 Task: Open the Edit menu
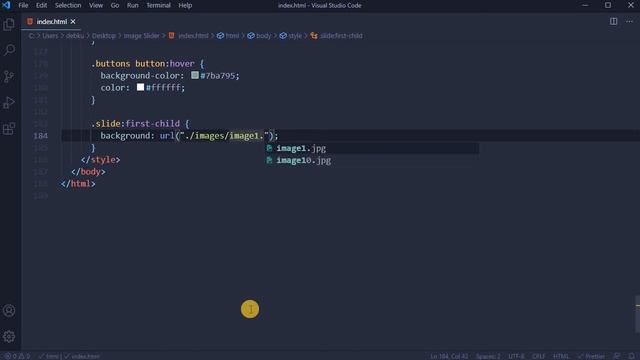41,5
